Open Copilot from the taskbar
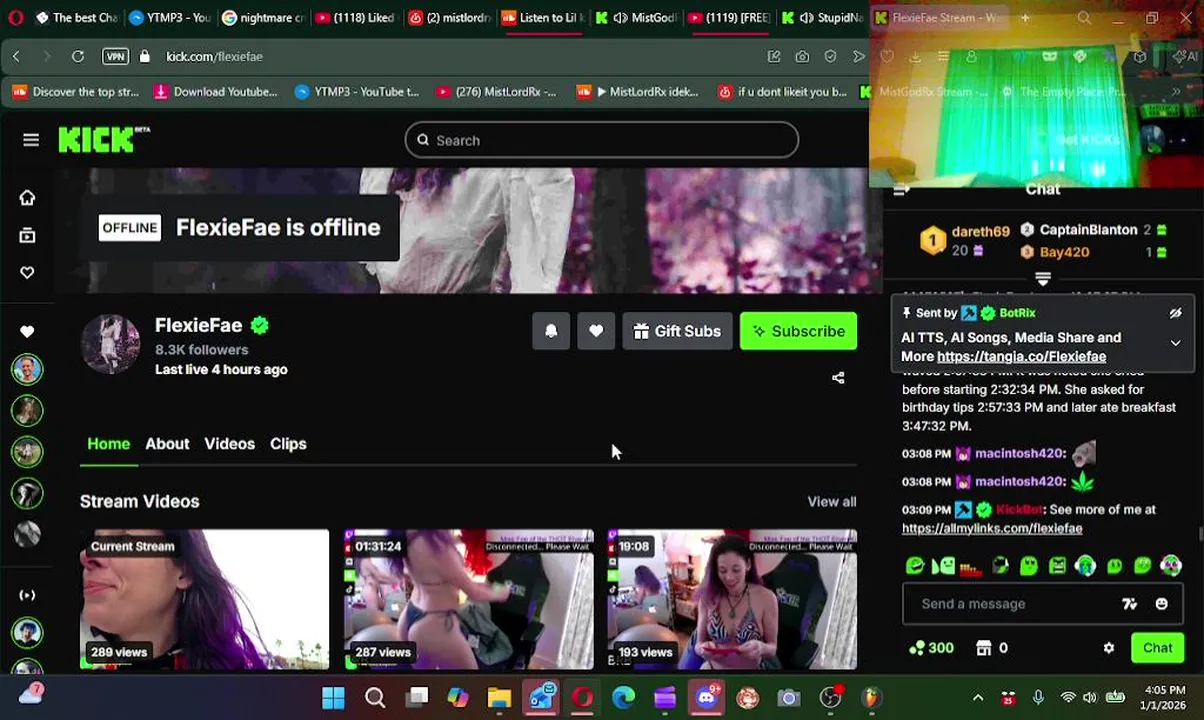1204x720 pixels. 457,698
